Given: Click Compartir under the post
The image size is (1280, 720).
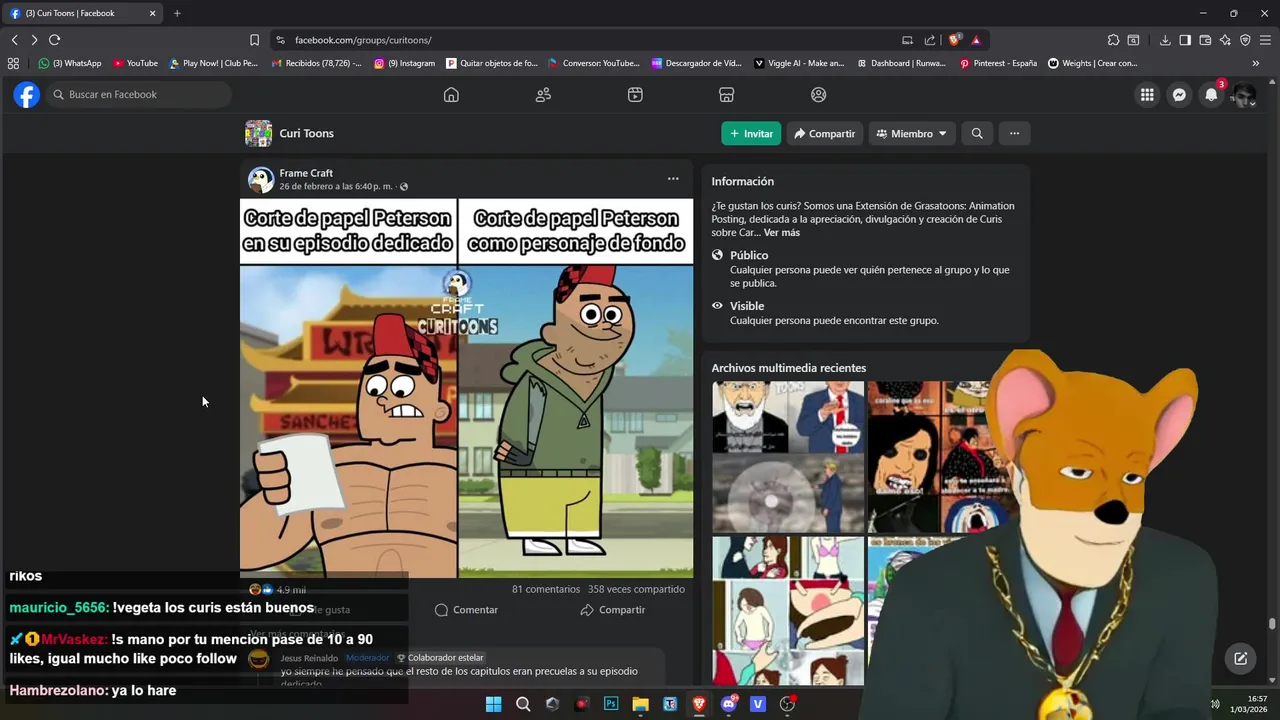Looking at the screenshot, I should (612, 610).
